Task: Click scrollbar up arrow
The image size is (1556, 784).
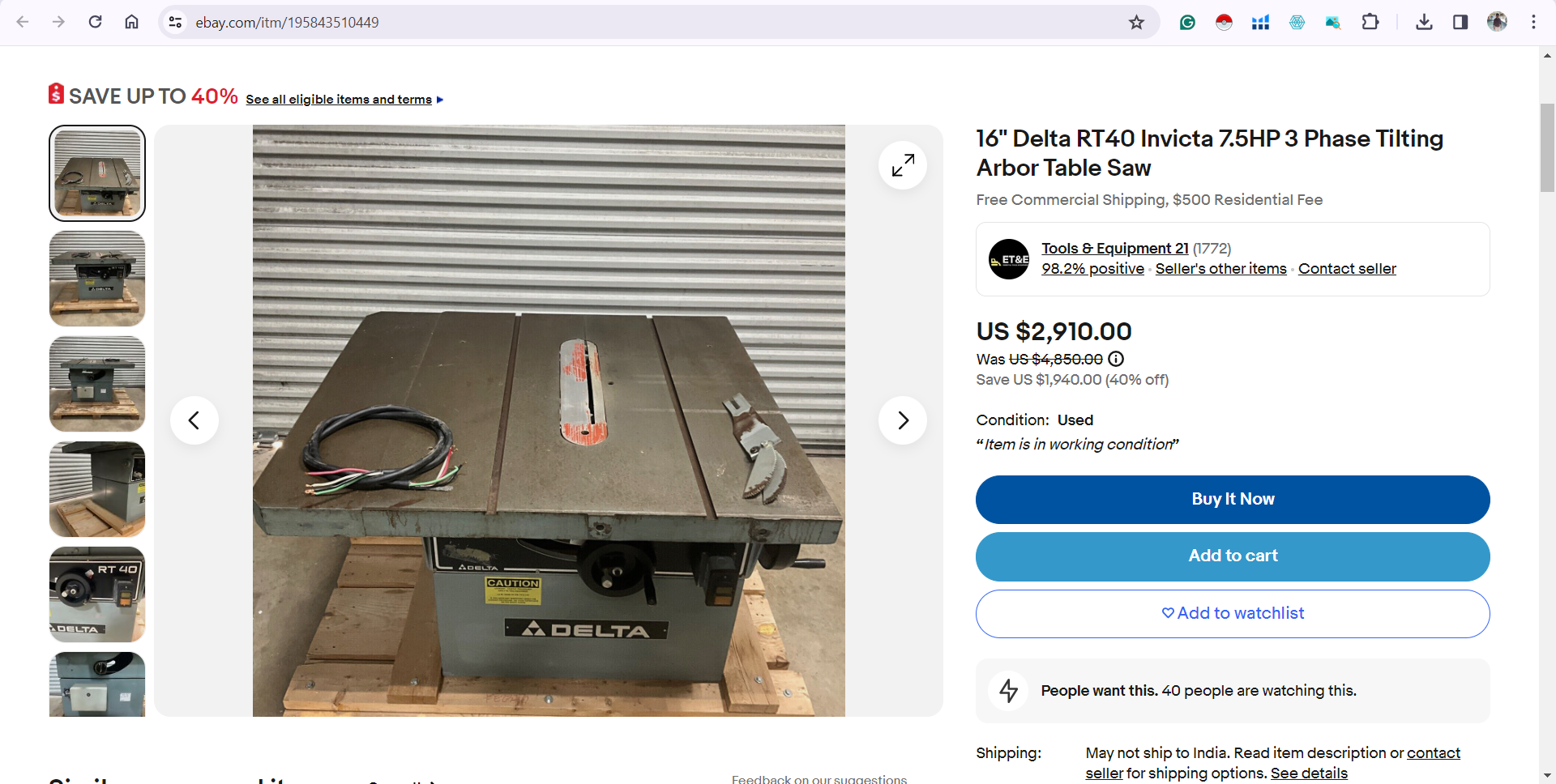Action: (x=1547, y=55)
